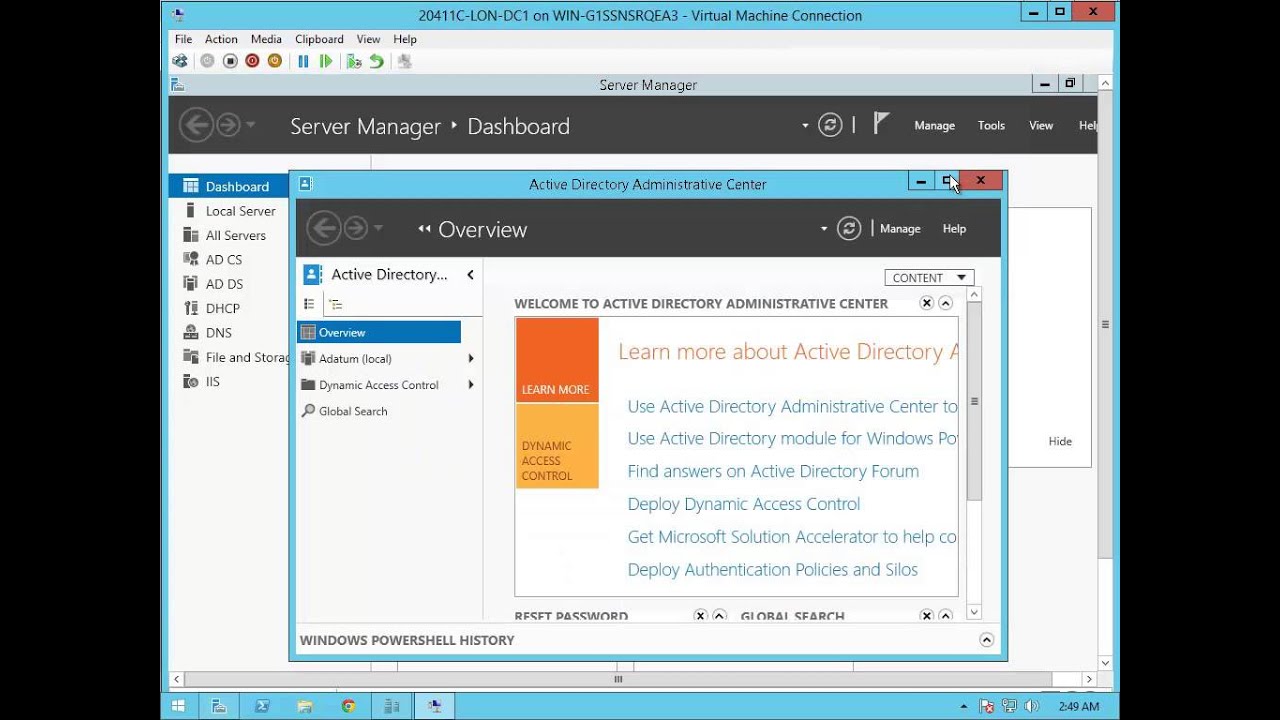Viewport: 1280px width, 720px height.
Task: Click Server Manager forward arrow
Action: 228,125
